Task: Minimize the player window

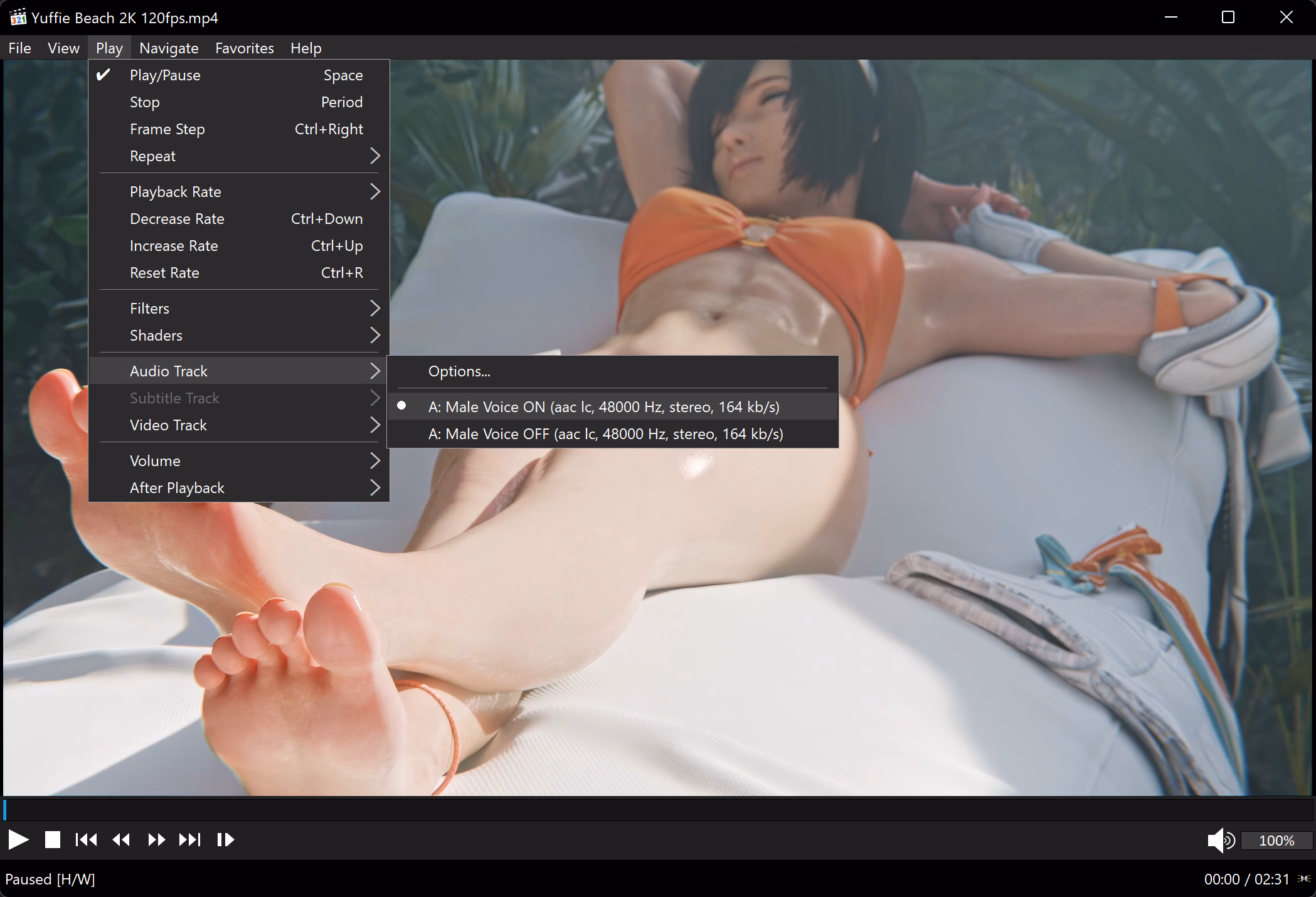Action: [x=1170, y=17]
